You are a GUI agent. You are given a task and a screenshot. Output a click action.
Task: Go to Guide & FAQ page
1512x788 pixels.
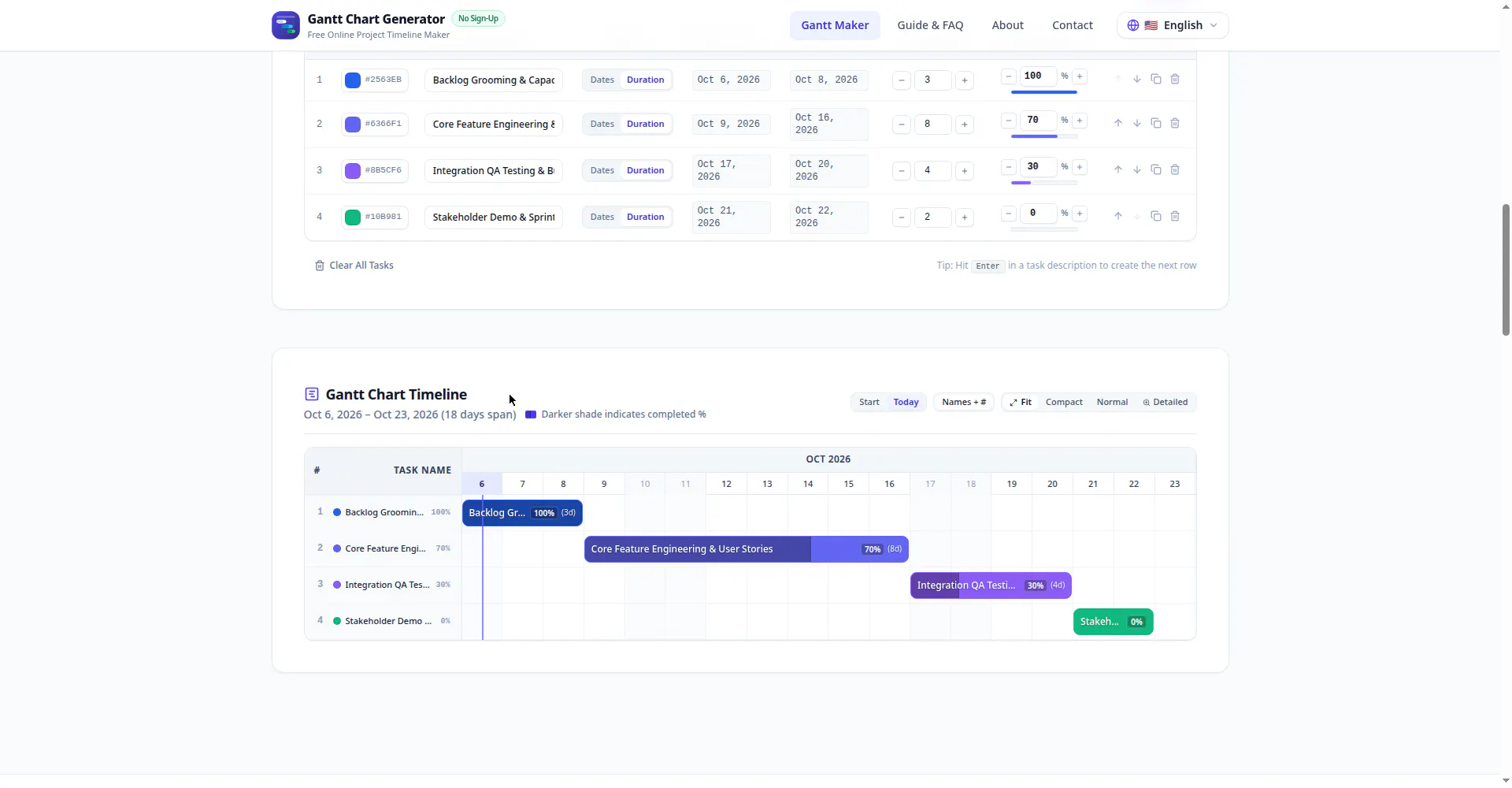pyautogui.click(x=930, y=25)
